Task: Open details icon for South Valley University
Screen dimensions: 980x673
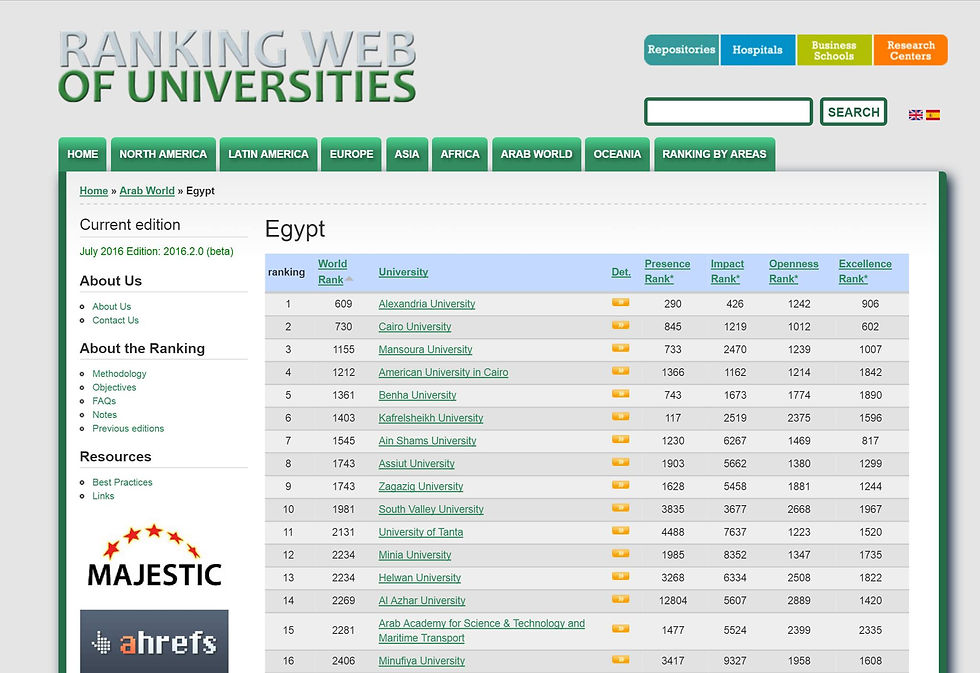Action: tap(620, 508)
